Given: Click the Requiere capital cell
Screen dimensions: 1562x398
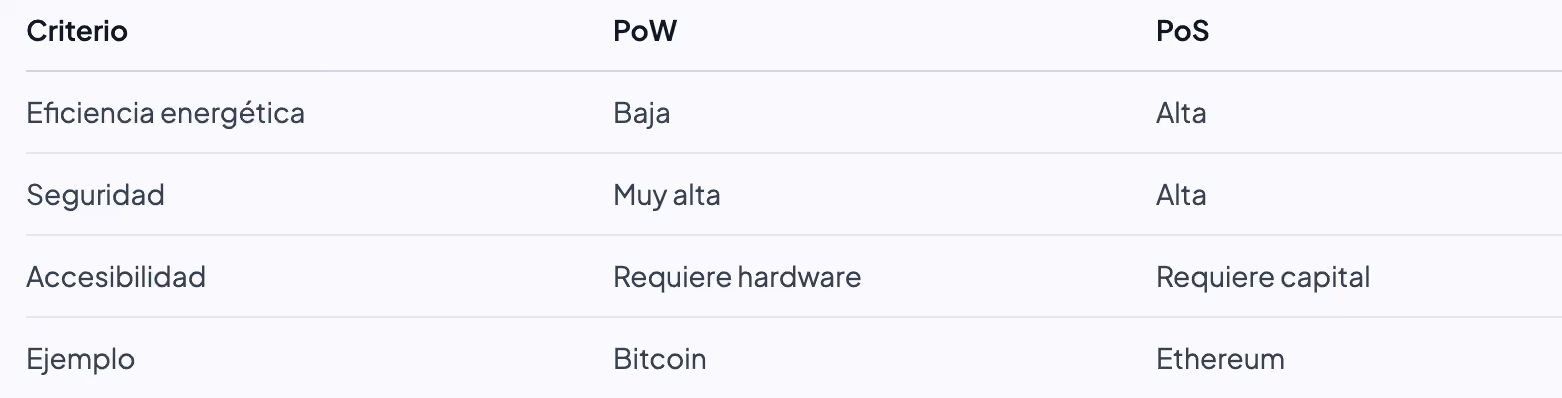Looking at the screenshot, I should 1263,277.
